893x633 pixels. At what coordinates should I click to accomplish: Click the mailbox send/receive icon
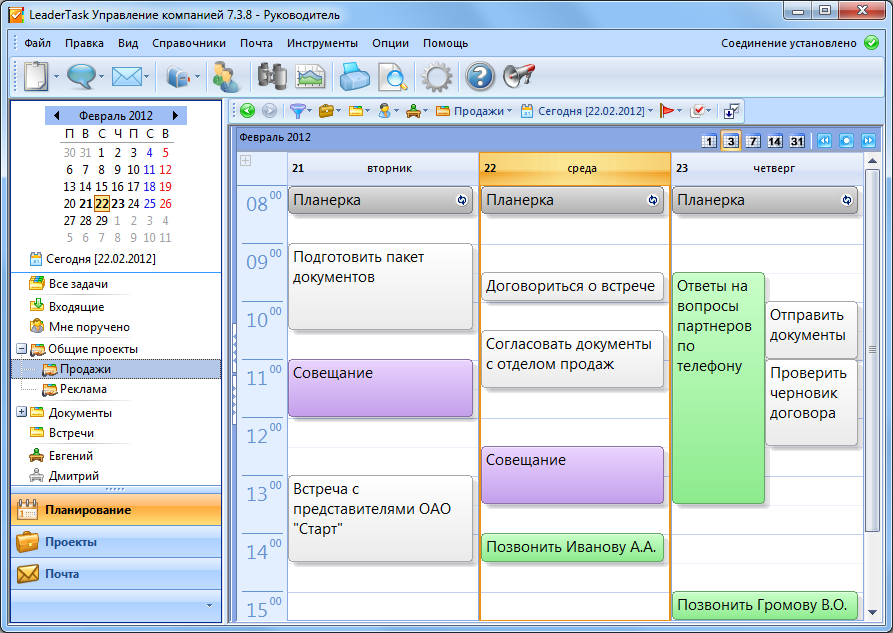[178, 77]
